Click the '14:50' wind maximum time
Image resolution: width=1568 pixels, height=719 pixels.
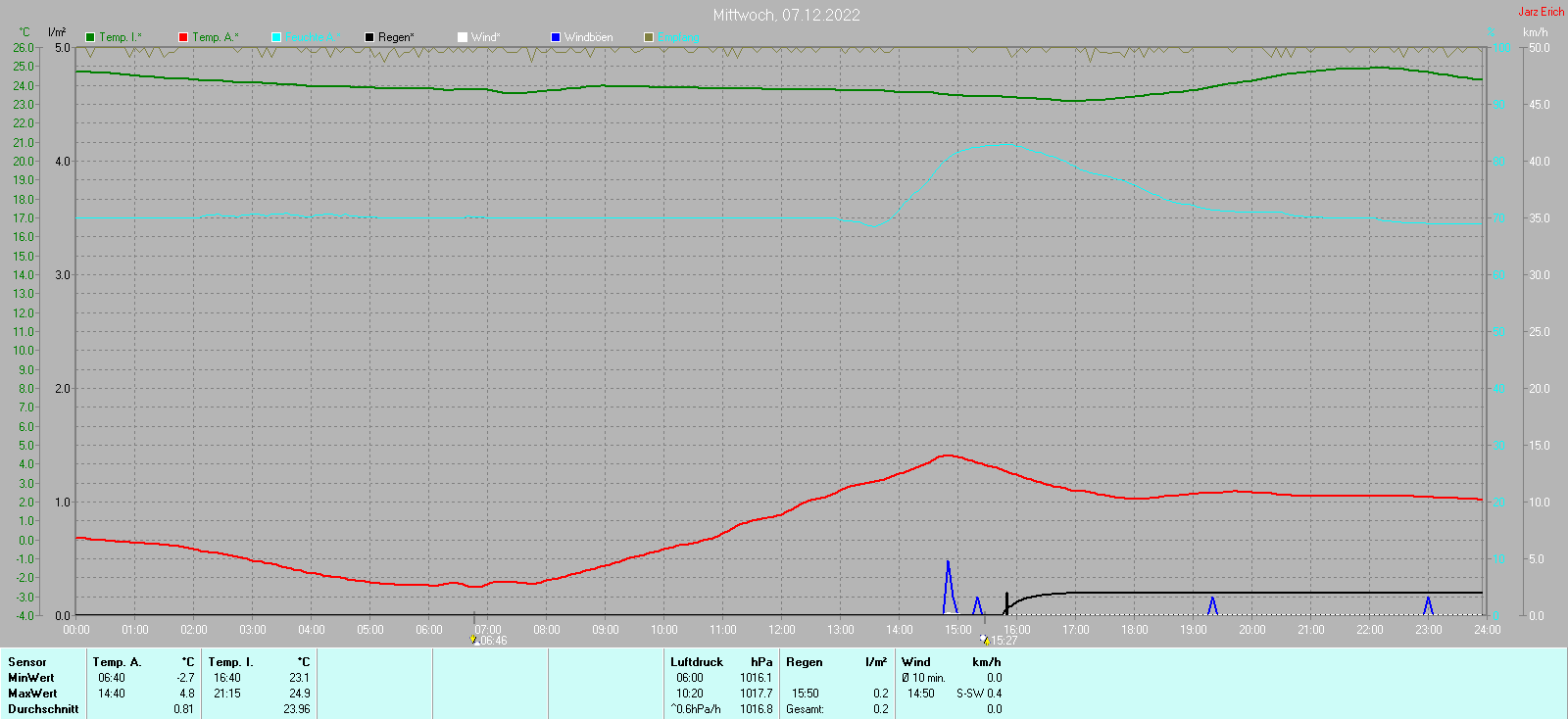[x=921, y=694]
